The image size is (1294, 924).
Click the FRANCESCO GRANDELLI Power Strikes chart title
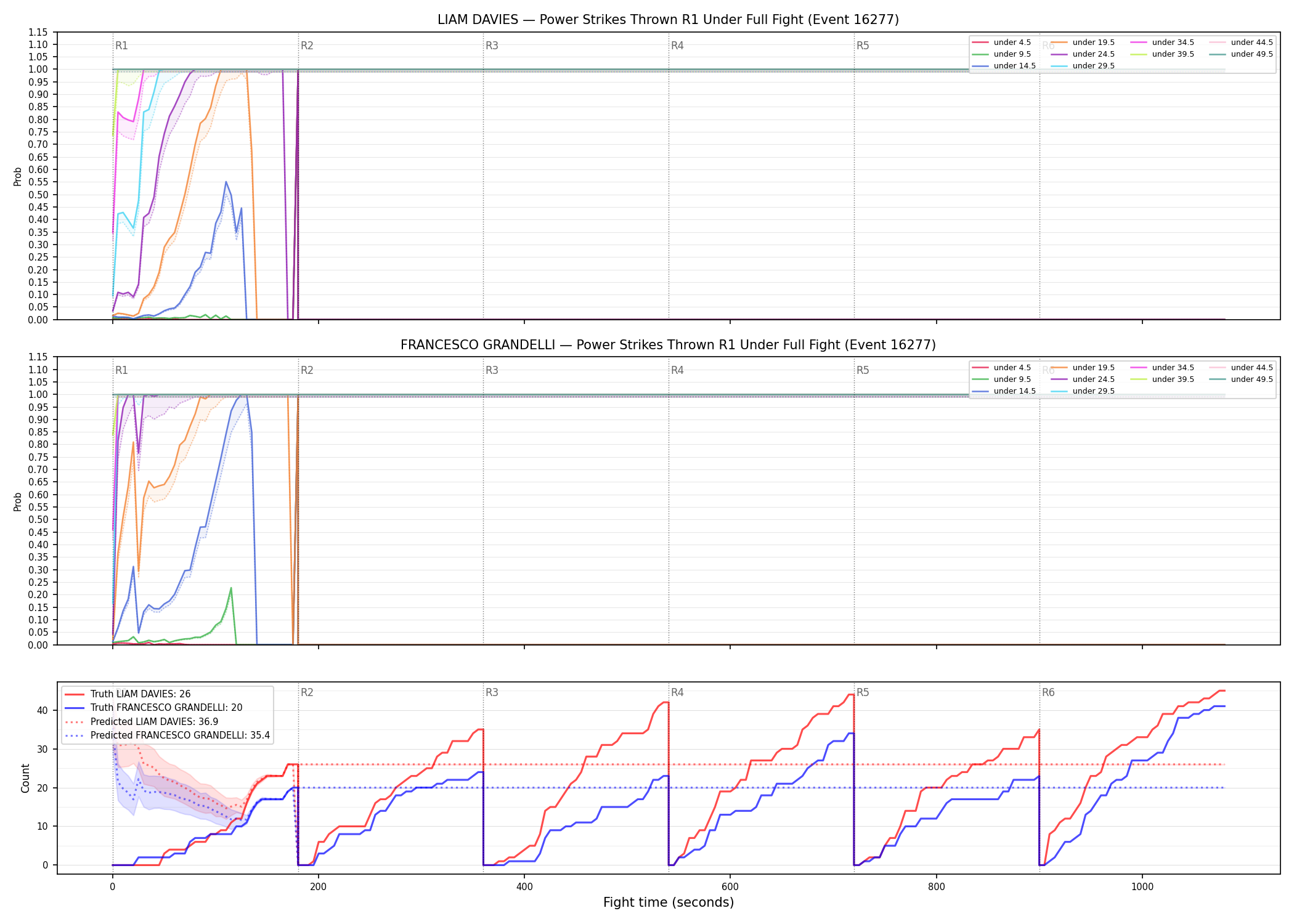pos(668,345)
